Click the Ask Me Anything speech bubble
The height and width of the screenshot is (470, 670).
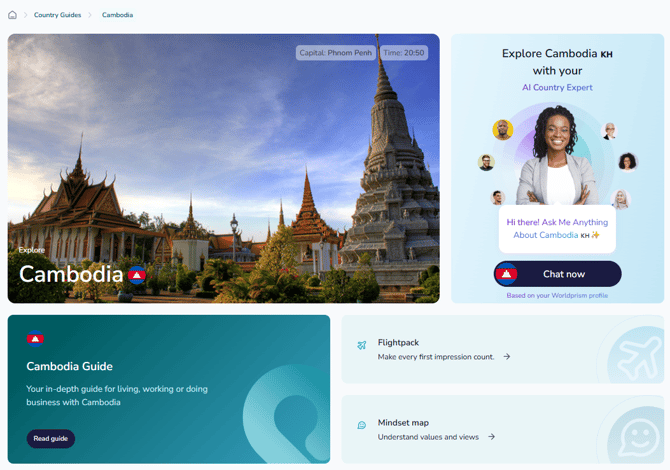tap(557, 229)
